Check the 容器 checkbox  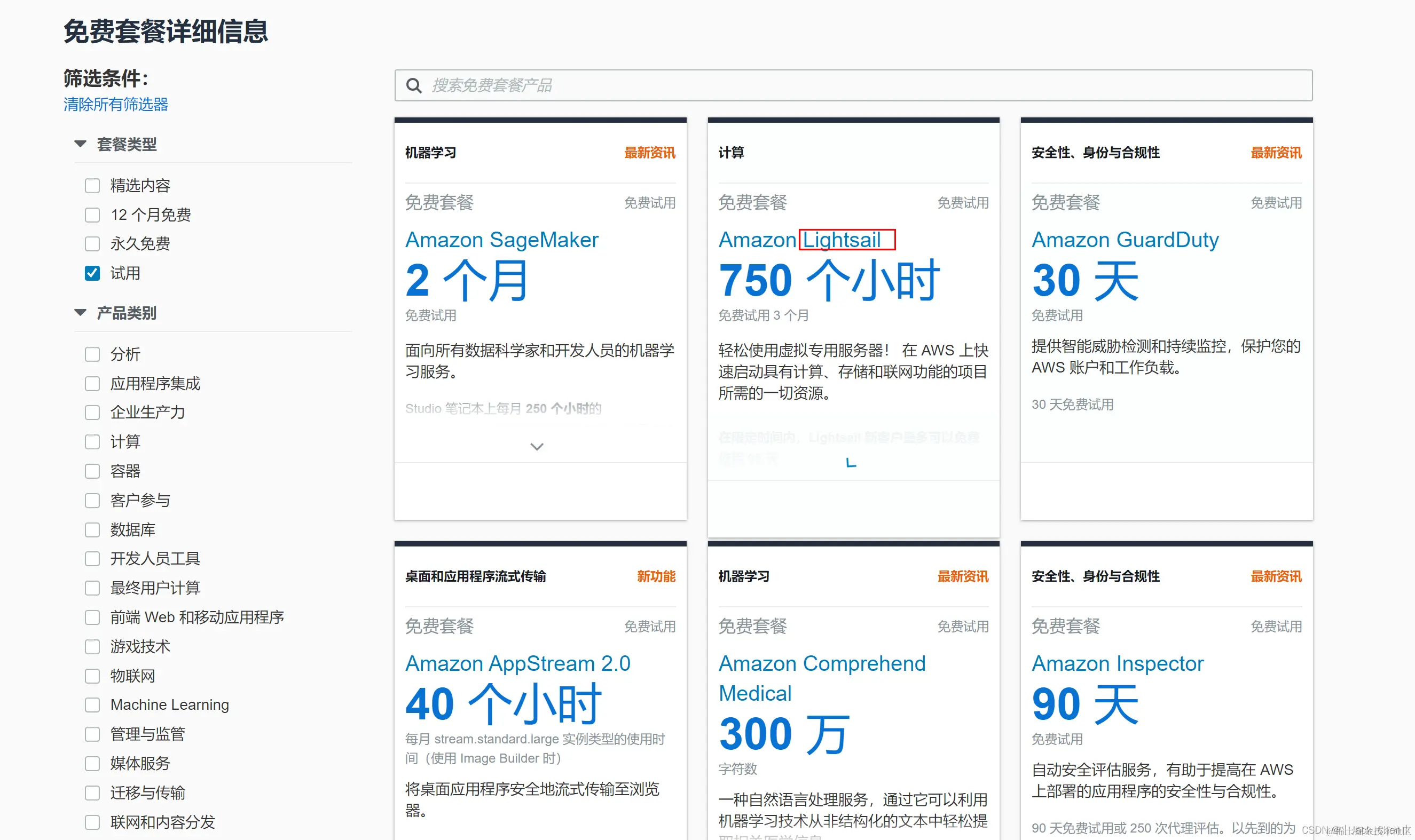coord(92,472)
